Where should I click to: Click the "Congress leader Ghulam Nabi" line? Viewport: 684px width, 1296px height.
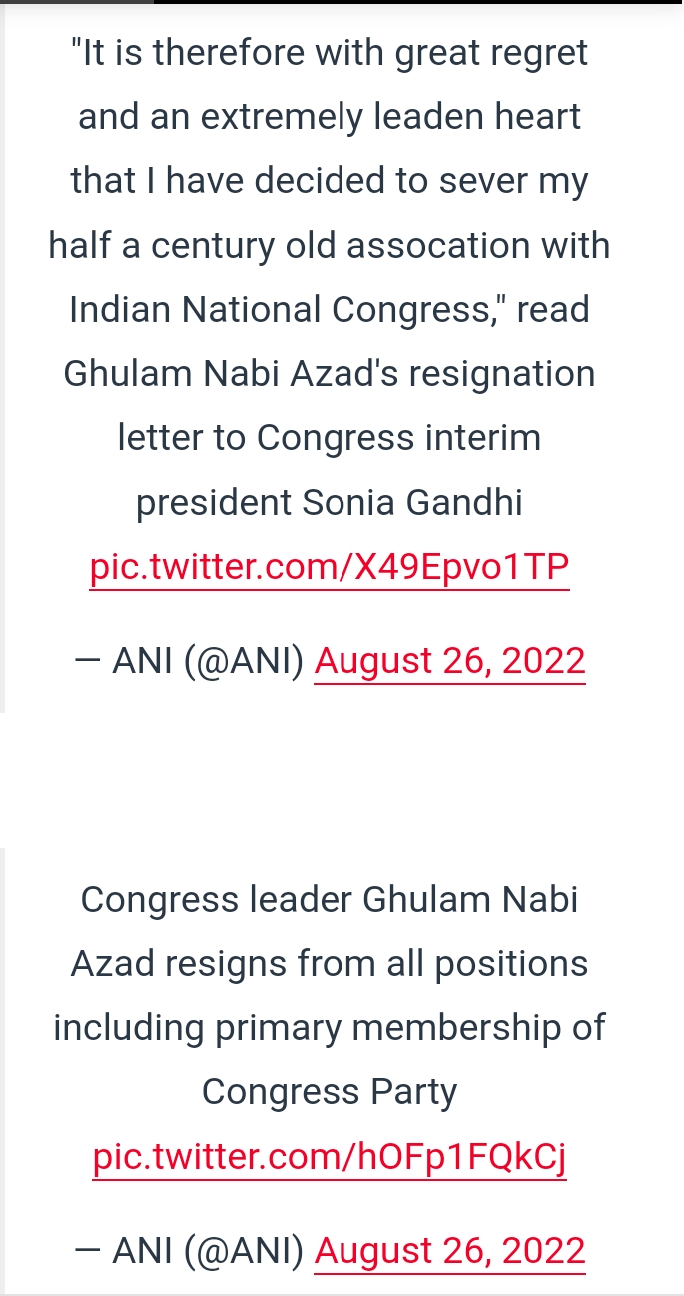tap(329, 900)
